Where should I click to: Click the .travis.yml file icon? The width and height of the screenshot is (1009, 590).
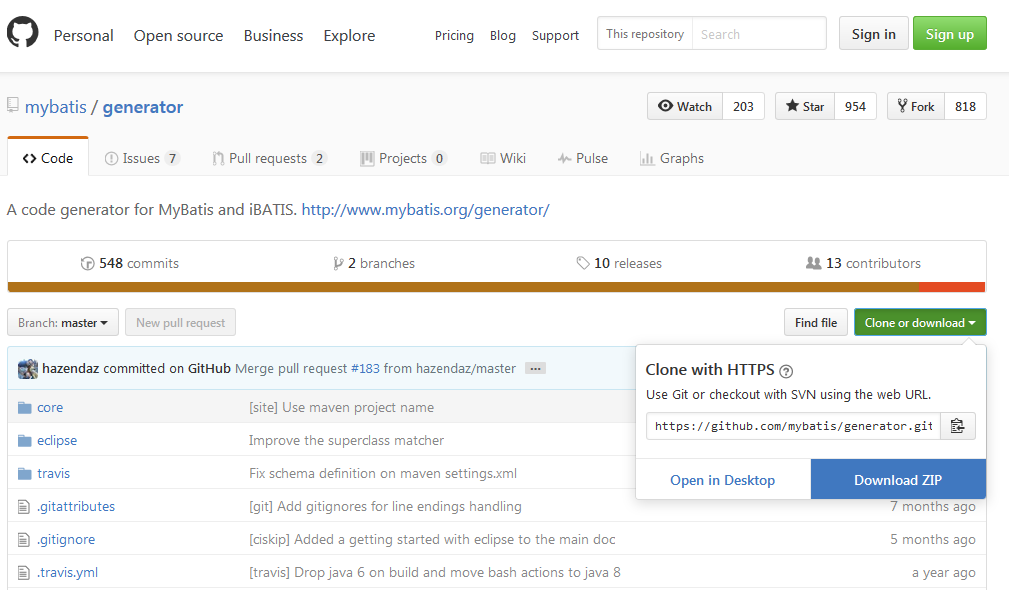tap(24, 573)
